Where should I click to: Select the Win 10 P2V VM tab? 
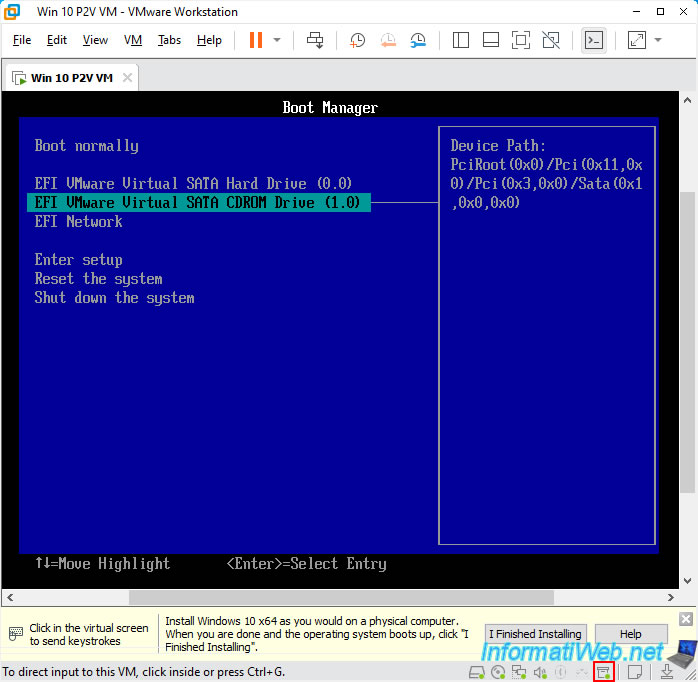point(72,78)
